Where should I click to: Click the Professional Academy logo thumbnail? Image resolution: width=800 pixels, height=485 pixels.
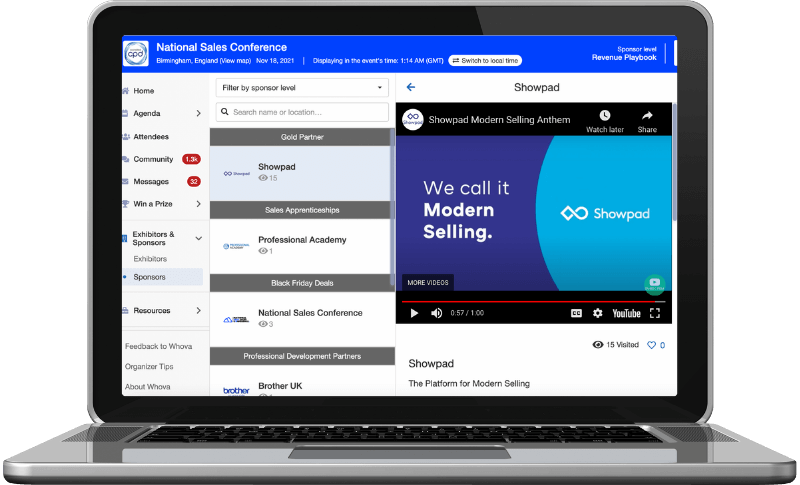(x=236, y=246)
